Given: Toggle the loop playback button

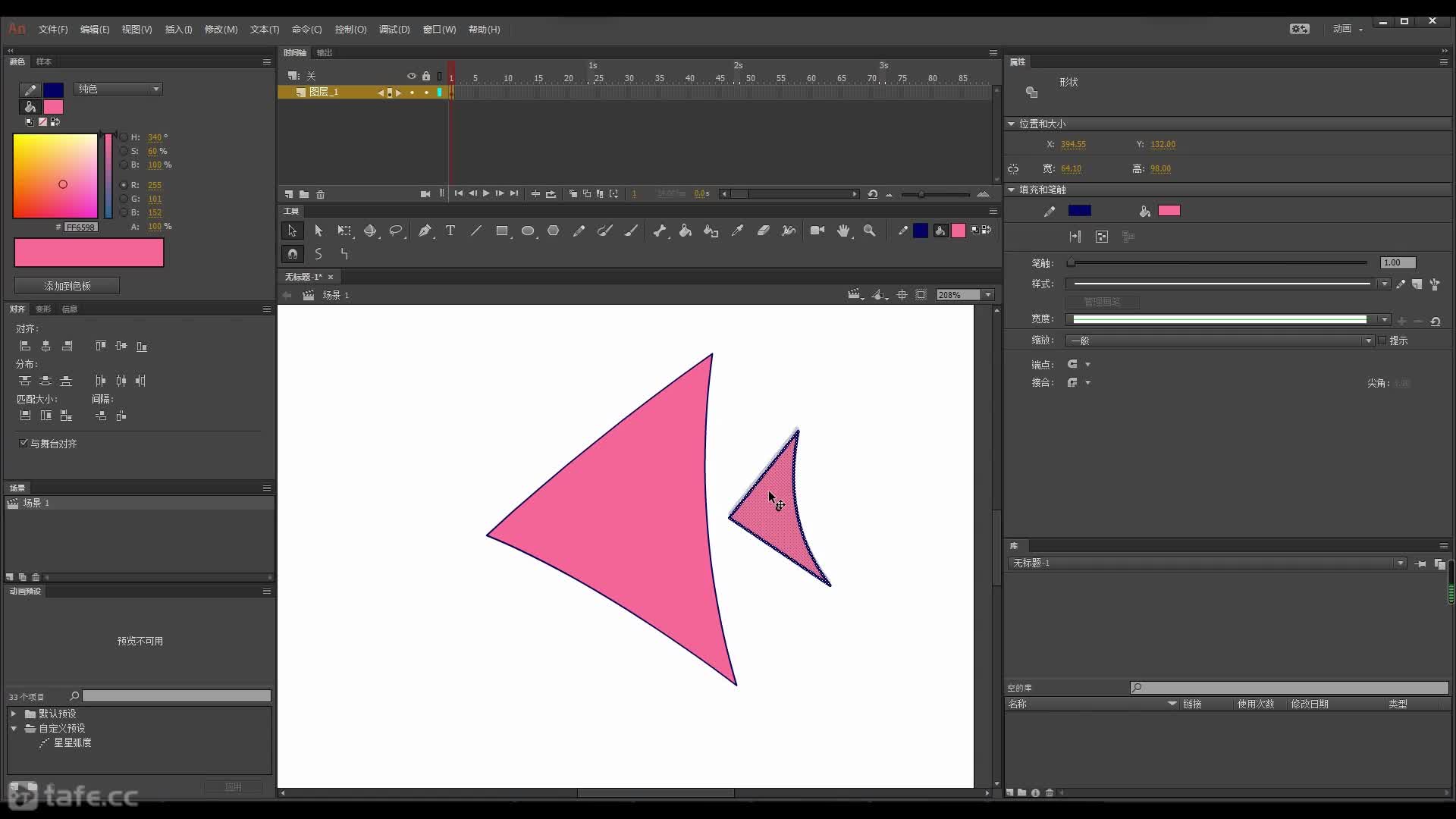Looking at the screenshot, I should [x=551, y=194].
